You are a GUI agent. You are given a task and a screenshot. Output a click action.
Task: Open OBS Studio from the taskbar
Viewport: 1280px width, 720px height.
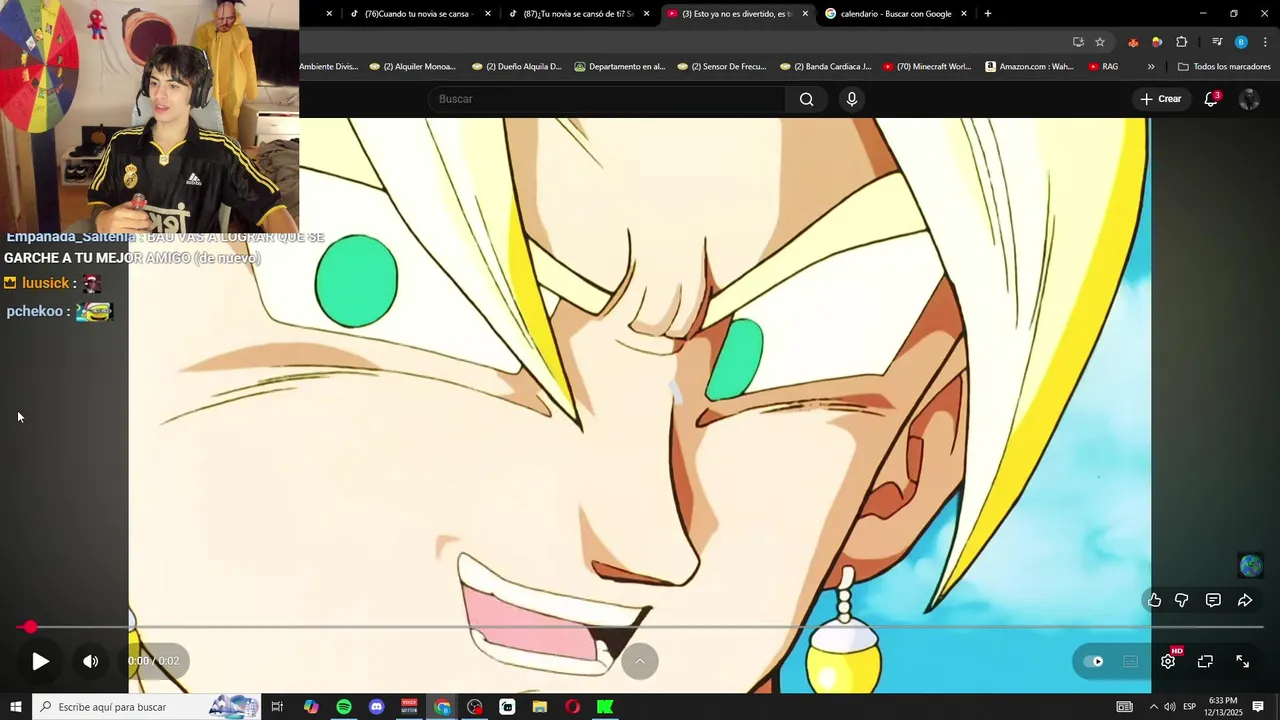tap(474, 707)
